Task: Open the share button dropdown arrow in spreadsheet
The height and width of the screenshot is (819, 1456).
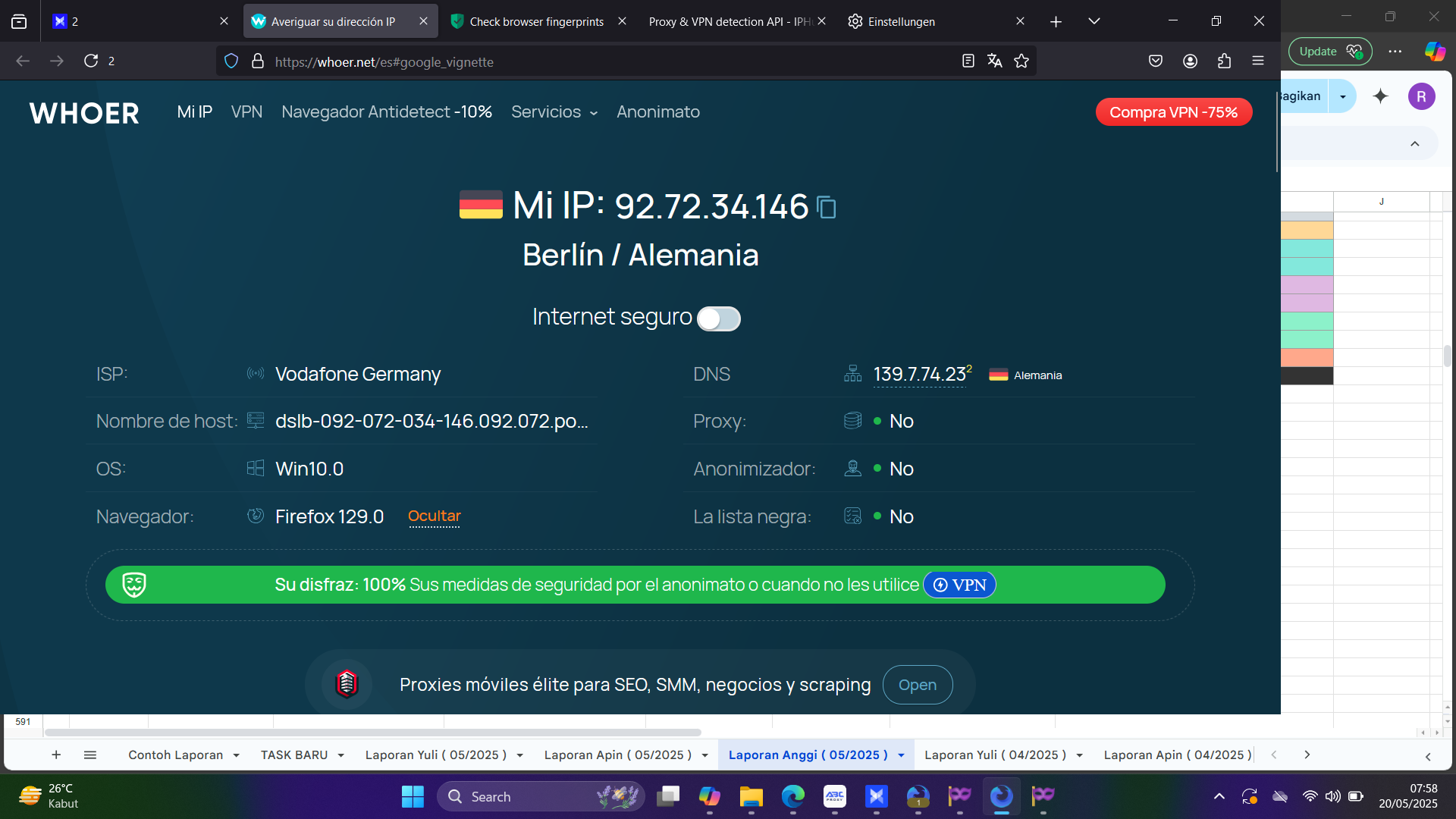Action: click(x=1342, y=96)
